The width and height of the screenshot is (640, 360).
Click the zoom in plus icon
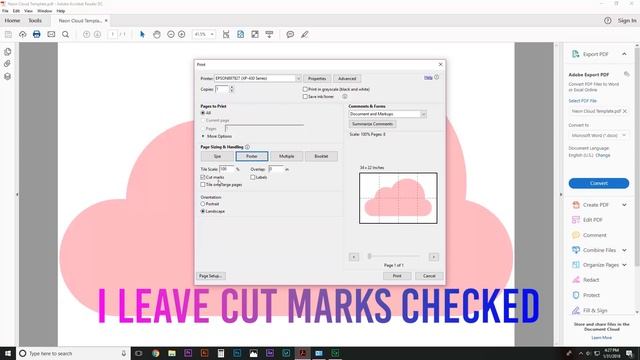(x=182, y=35)
